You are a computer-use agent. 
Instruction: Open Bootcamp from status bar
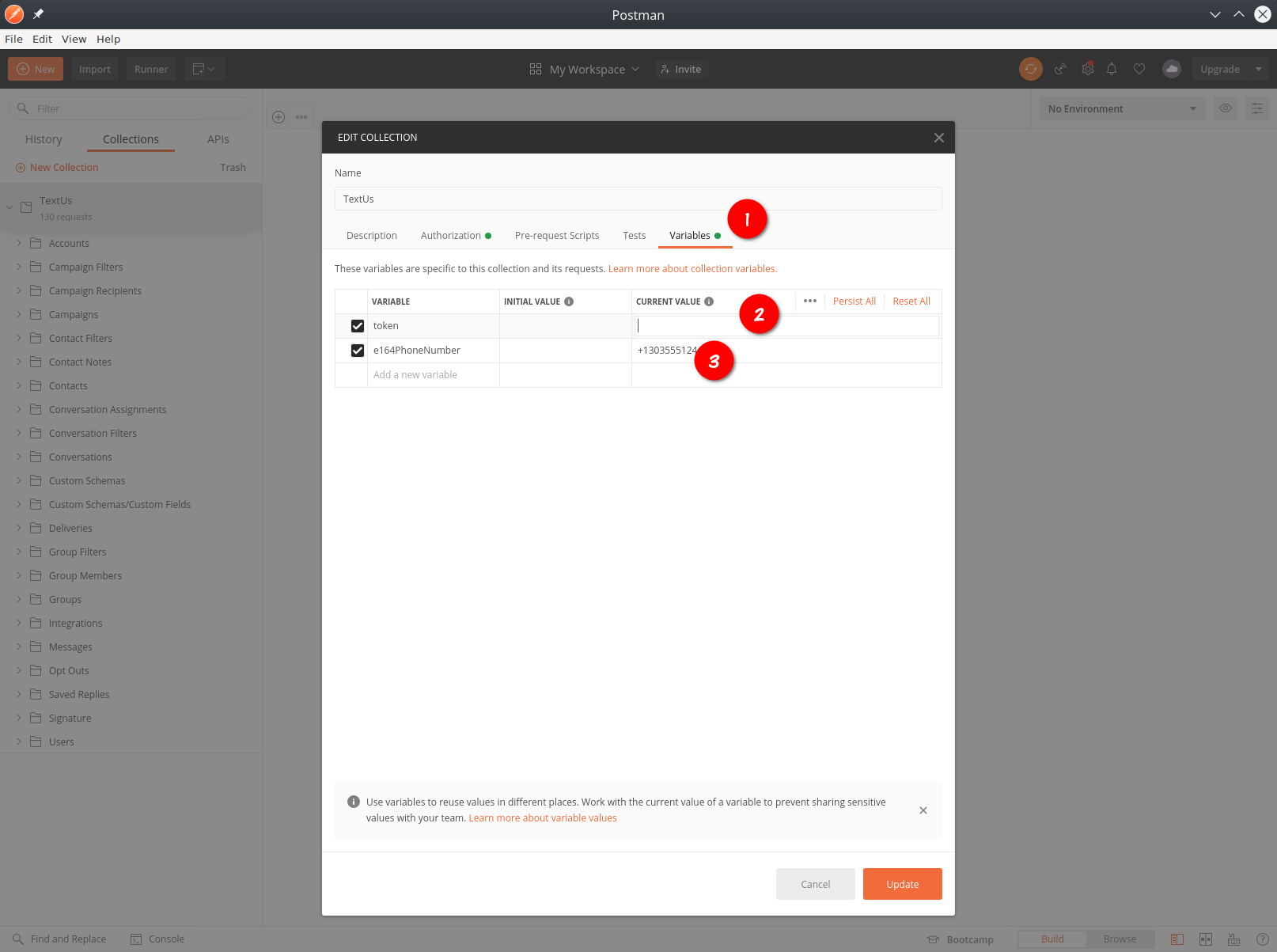(961, 939)
